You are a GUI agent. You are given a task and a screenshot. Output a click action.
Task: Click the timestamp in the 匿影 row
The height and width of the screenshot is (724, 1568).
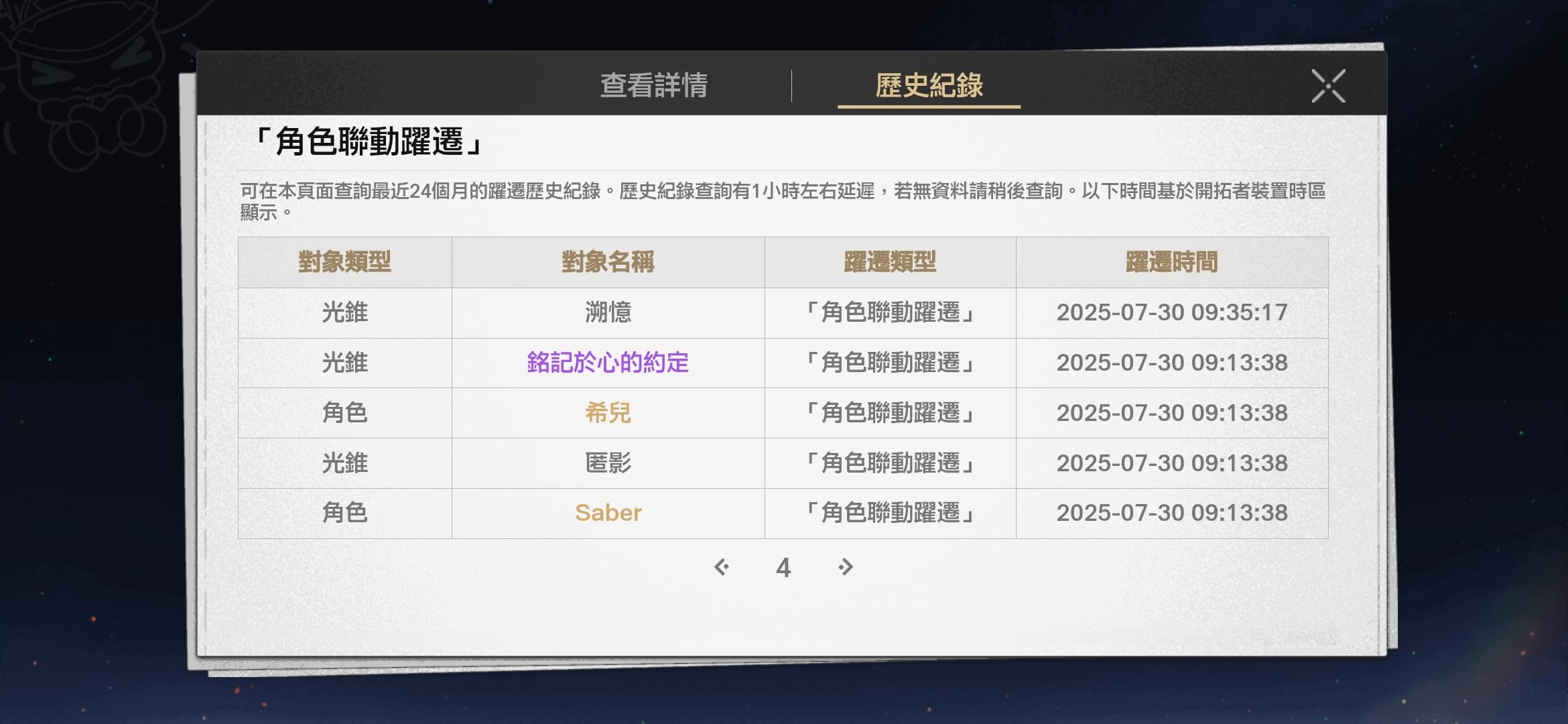click(x=1172, y=463)
